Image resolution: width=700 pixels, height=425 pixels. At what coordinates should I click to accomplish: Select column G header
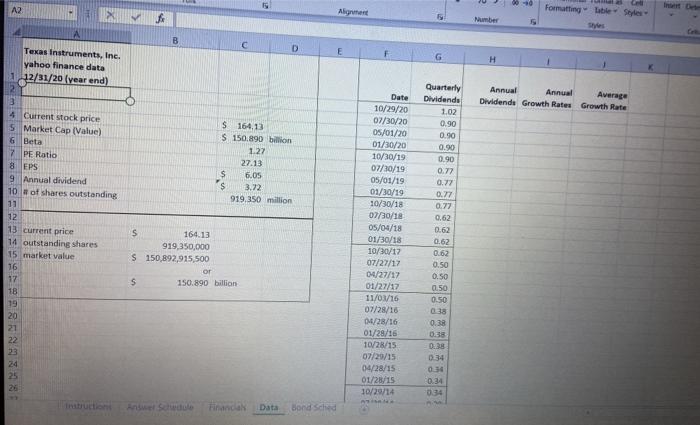438,57
